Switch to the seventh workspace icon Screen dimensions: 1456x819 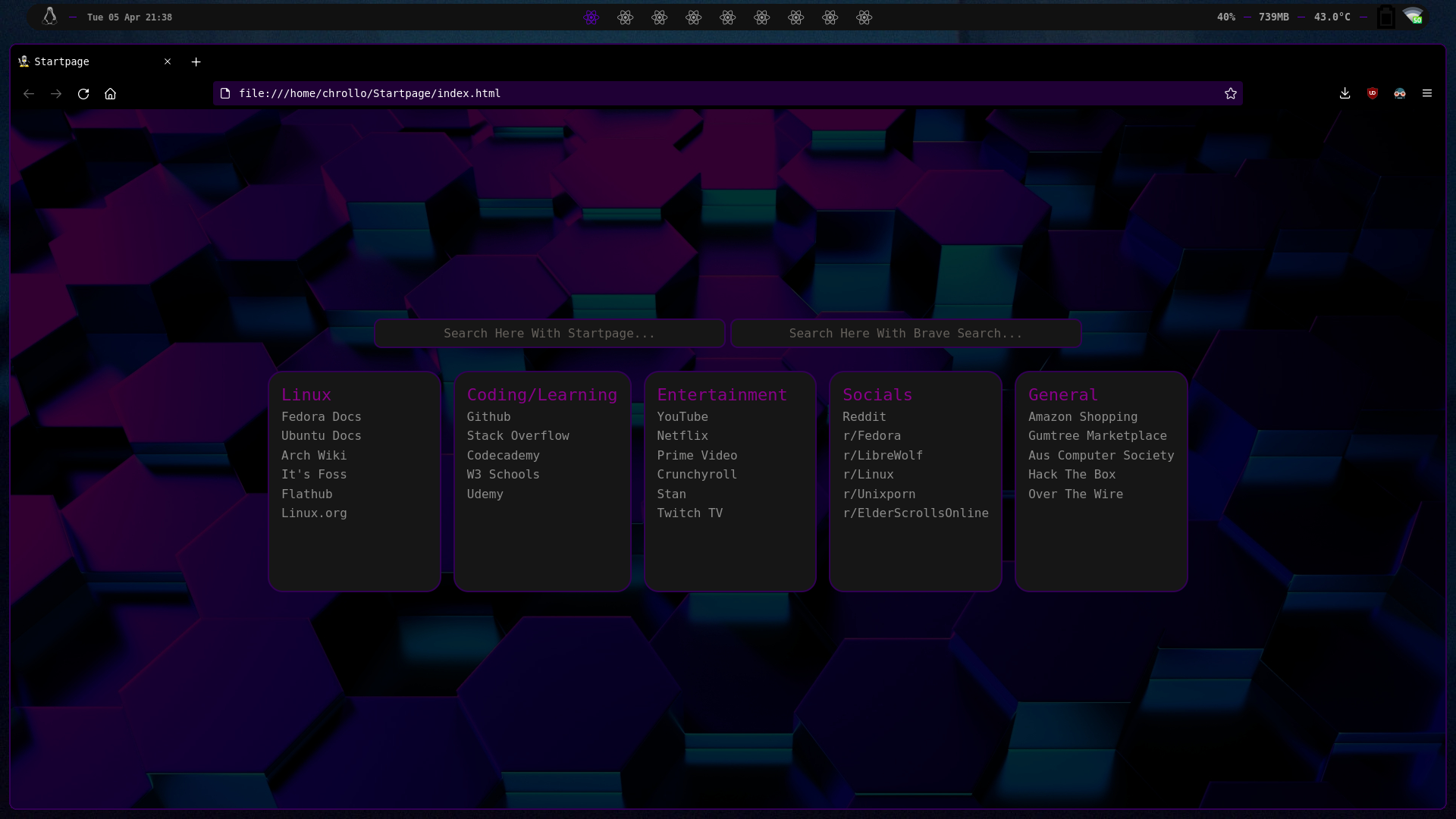pyautogui.click(x=796, y=17)
